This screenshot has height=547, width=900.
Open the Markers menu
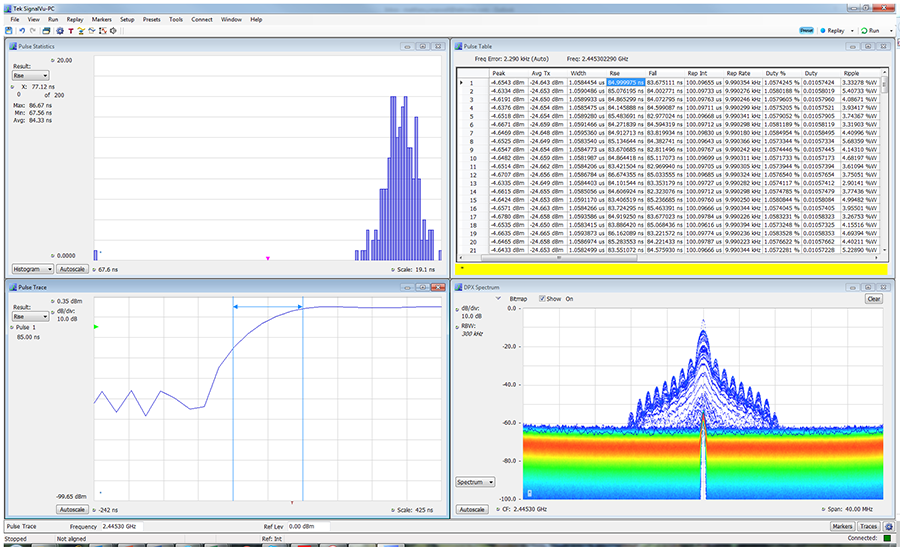pyautogui.click(x=101, y=19)
